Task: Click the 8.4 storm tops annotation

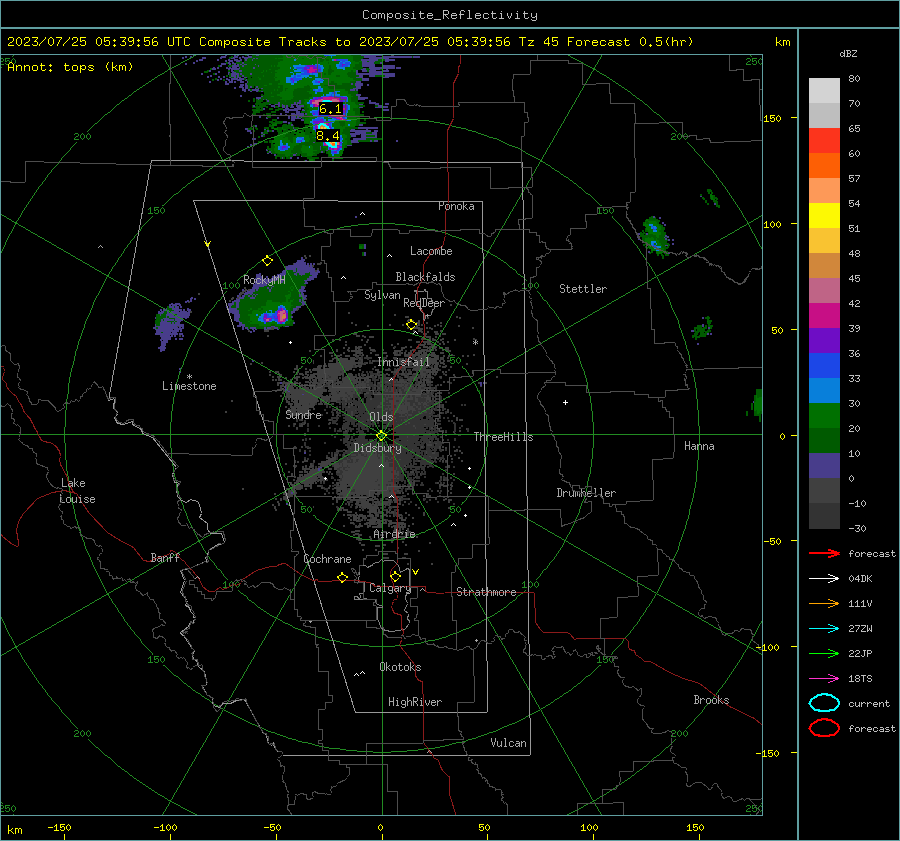Action: [x=328, y=135]
